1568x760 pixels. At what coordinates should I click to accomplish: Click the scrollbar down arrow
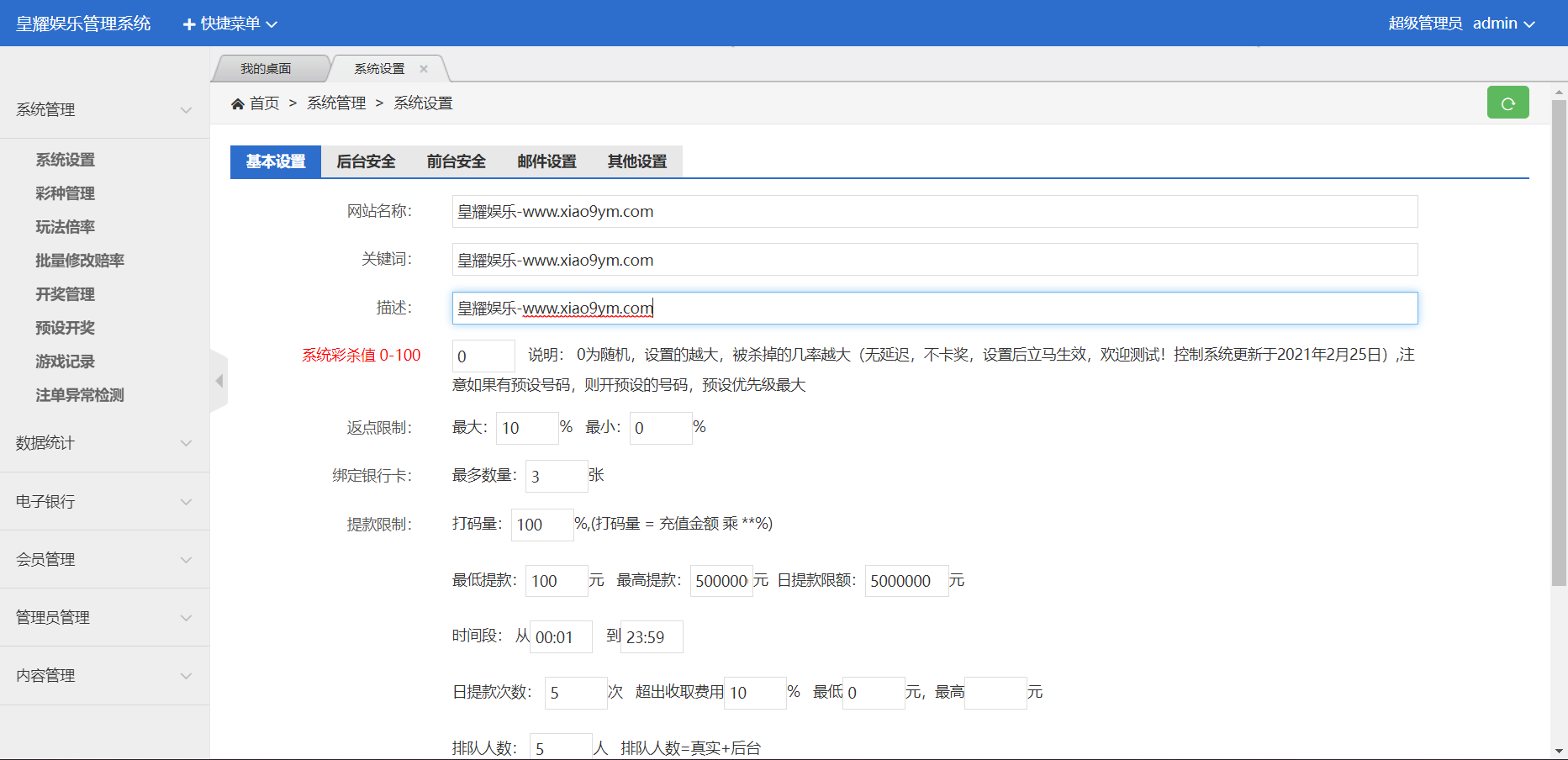coord(1559,751)
